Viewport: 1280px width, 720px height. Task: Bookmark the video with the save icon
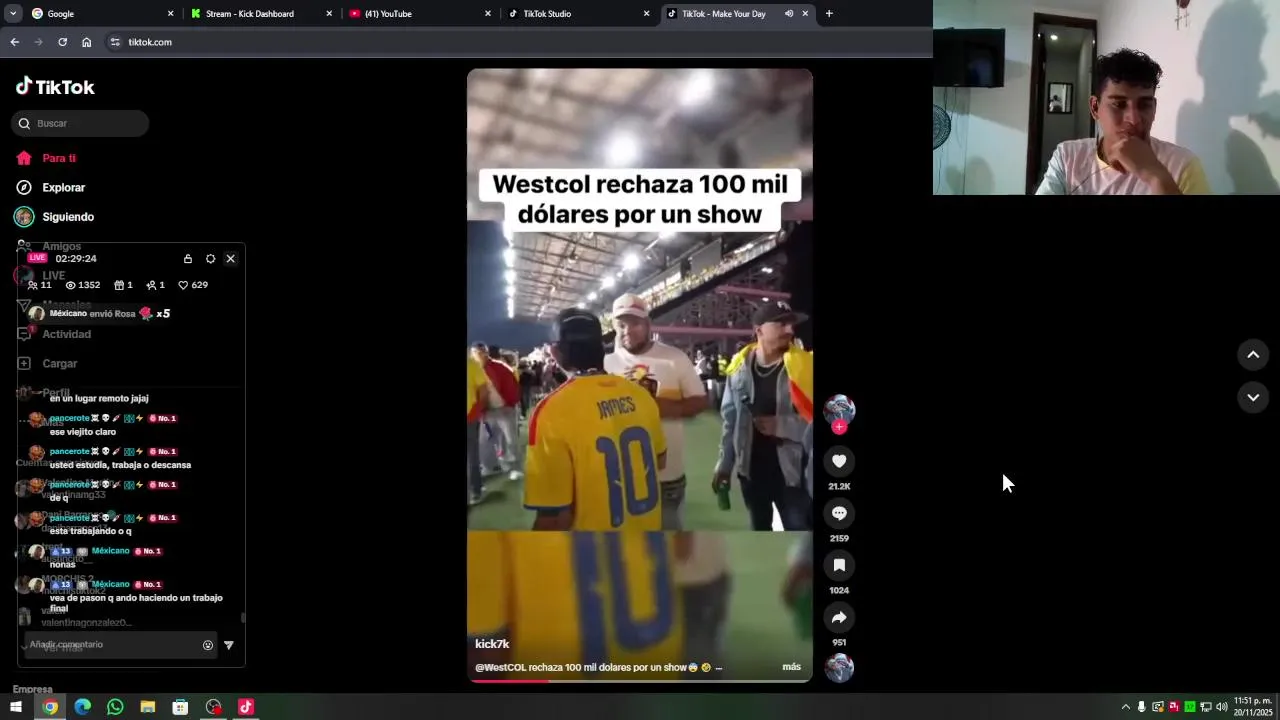839,565
